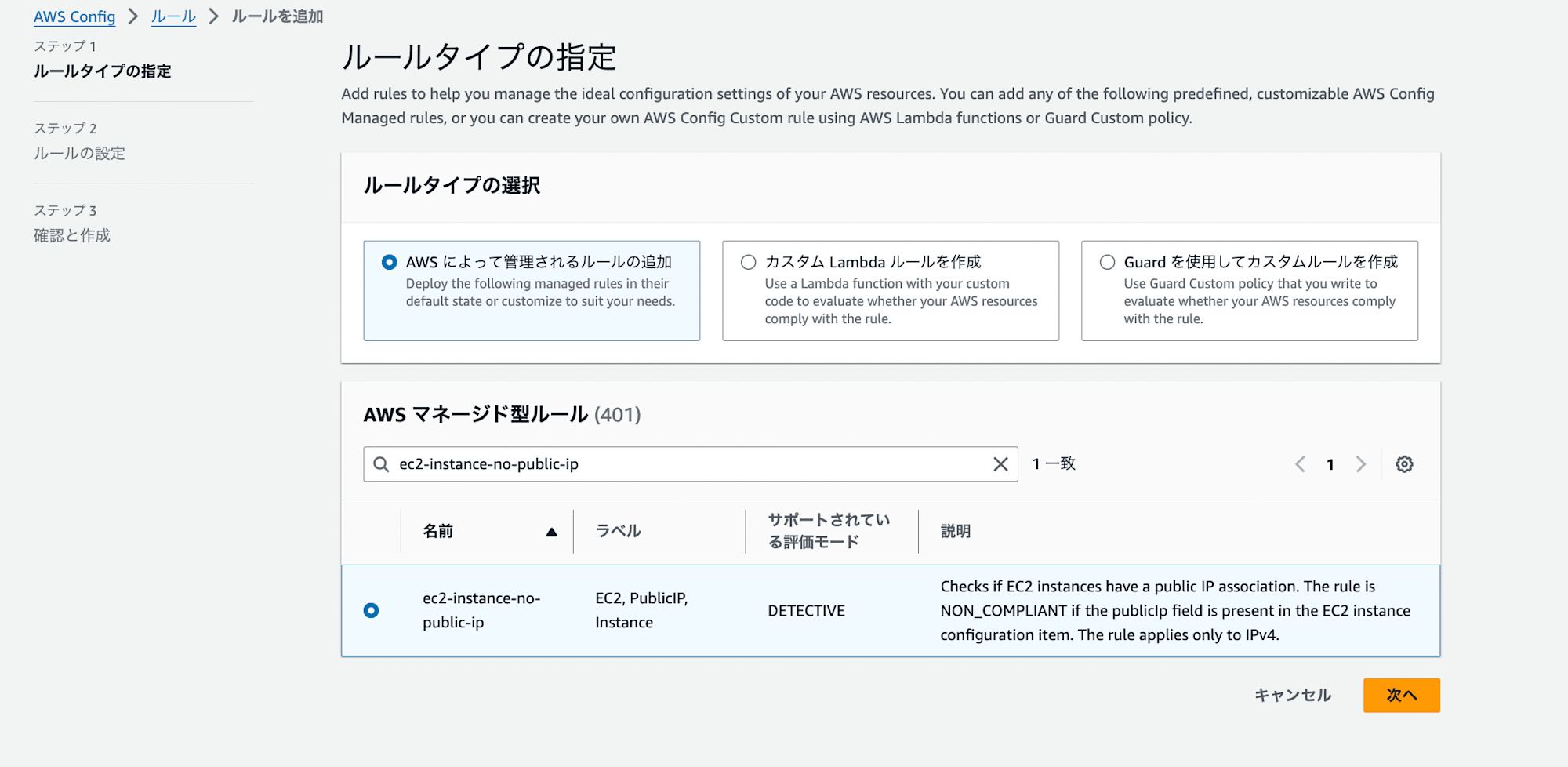Select AWS によって管理されるルールの追加 option
This screenshot has height=767, width=1568.
(x=532, y=290)
